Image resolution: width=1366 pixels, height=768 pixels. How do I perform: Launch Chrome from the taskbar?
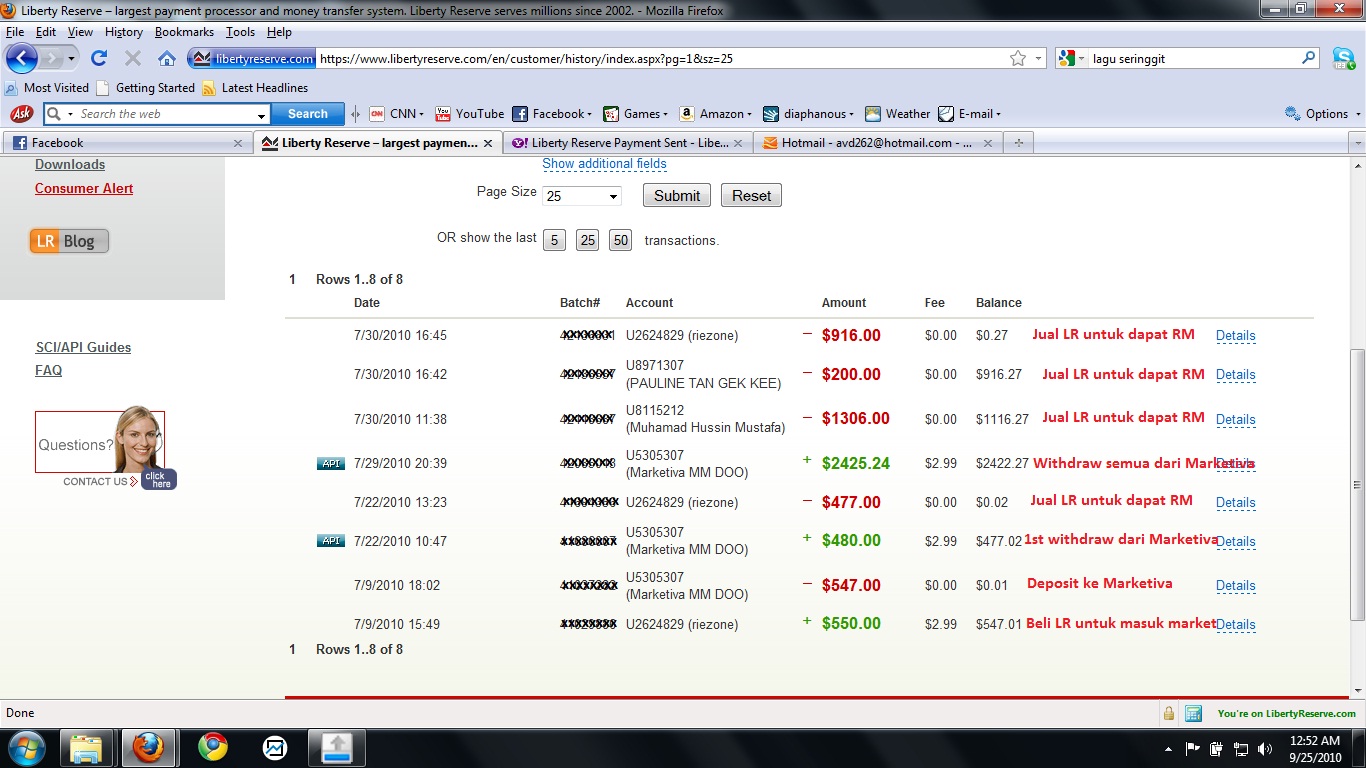(212, 747)
